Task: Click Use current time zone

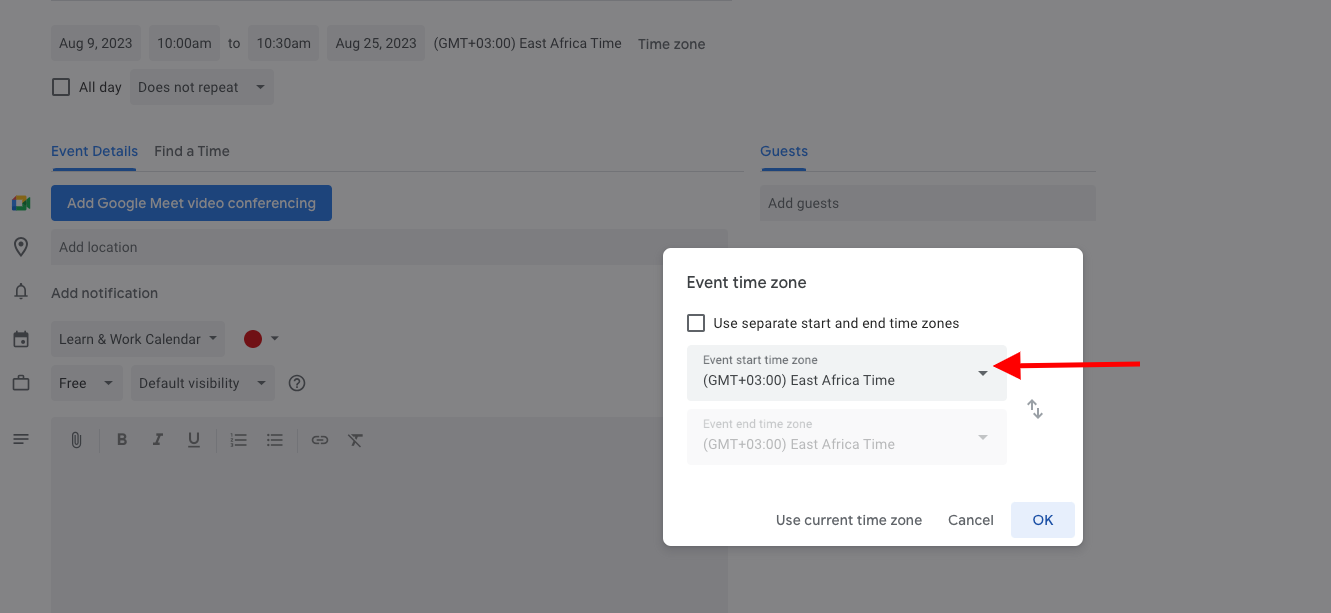Action: pos(849,520)
